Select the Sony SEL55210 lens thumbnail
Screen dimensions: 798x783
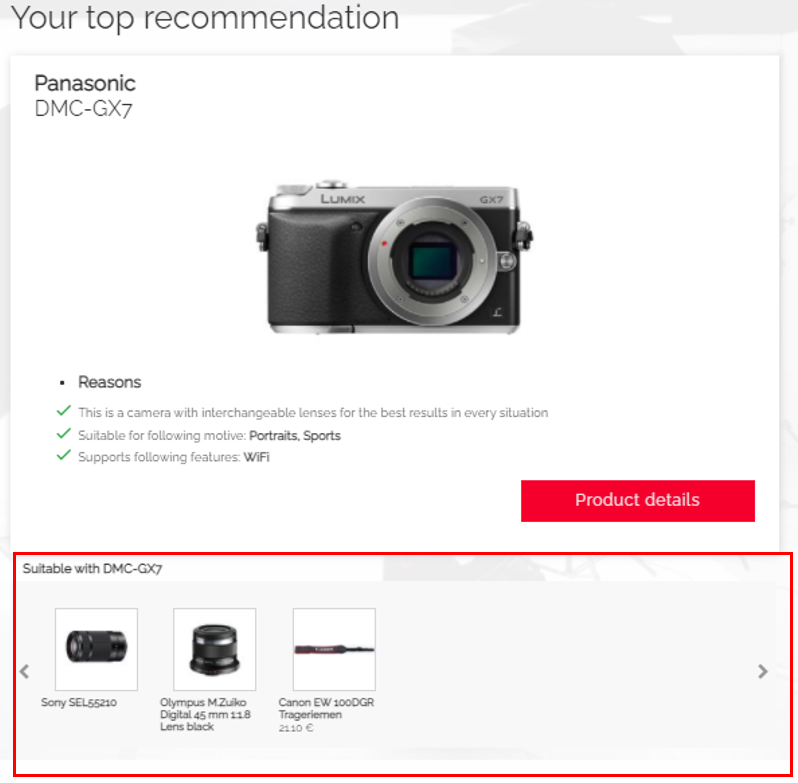pyautogui.click(x=96, y=649)
